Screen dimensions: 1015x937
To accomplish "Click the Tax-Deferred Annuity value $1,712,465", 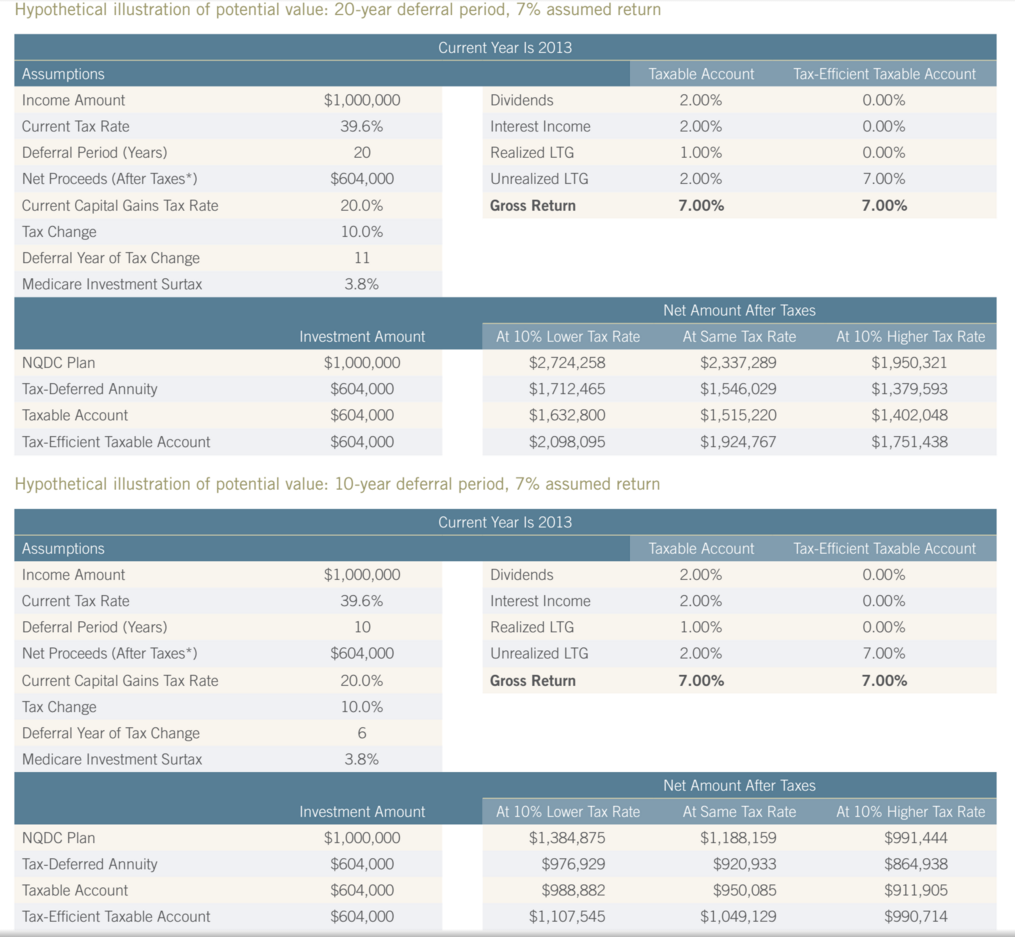I will coord(567,389).
